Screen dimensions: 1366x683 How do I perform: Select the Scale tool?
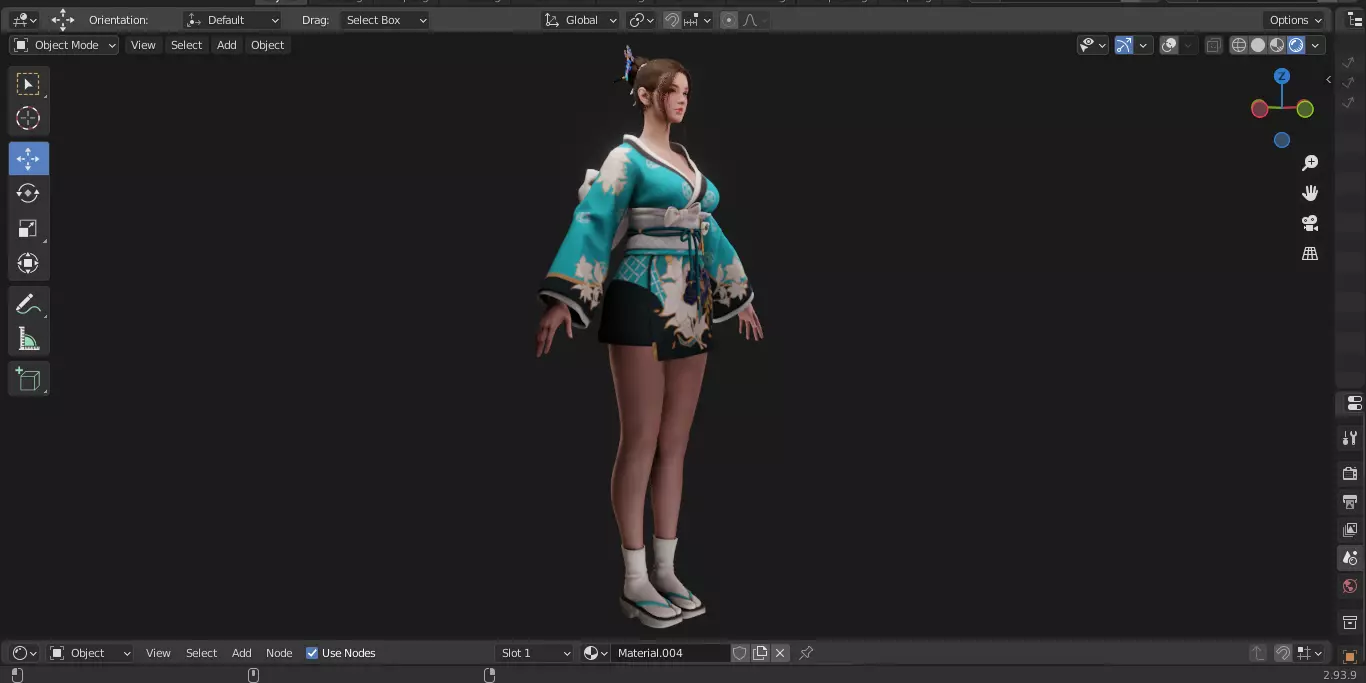[x=28, y=228]
